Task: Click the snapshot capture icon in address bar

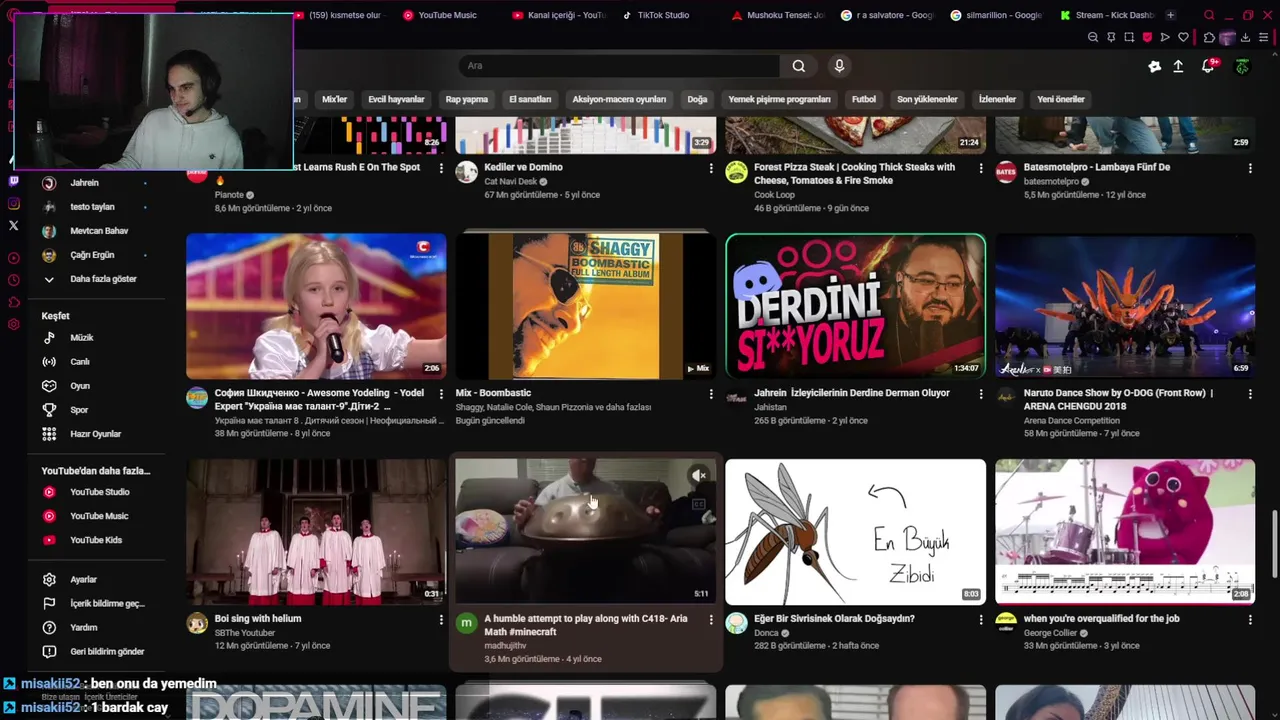Action: 1129,37
